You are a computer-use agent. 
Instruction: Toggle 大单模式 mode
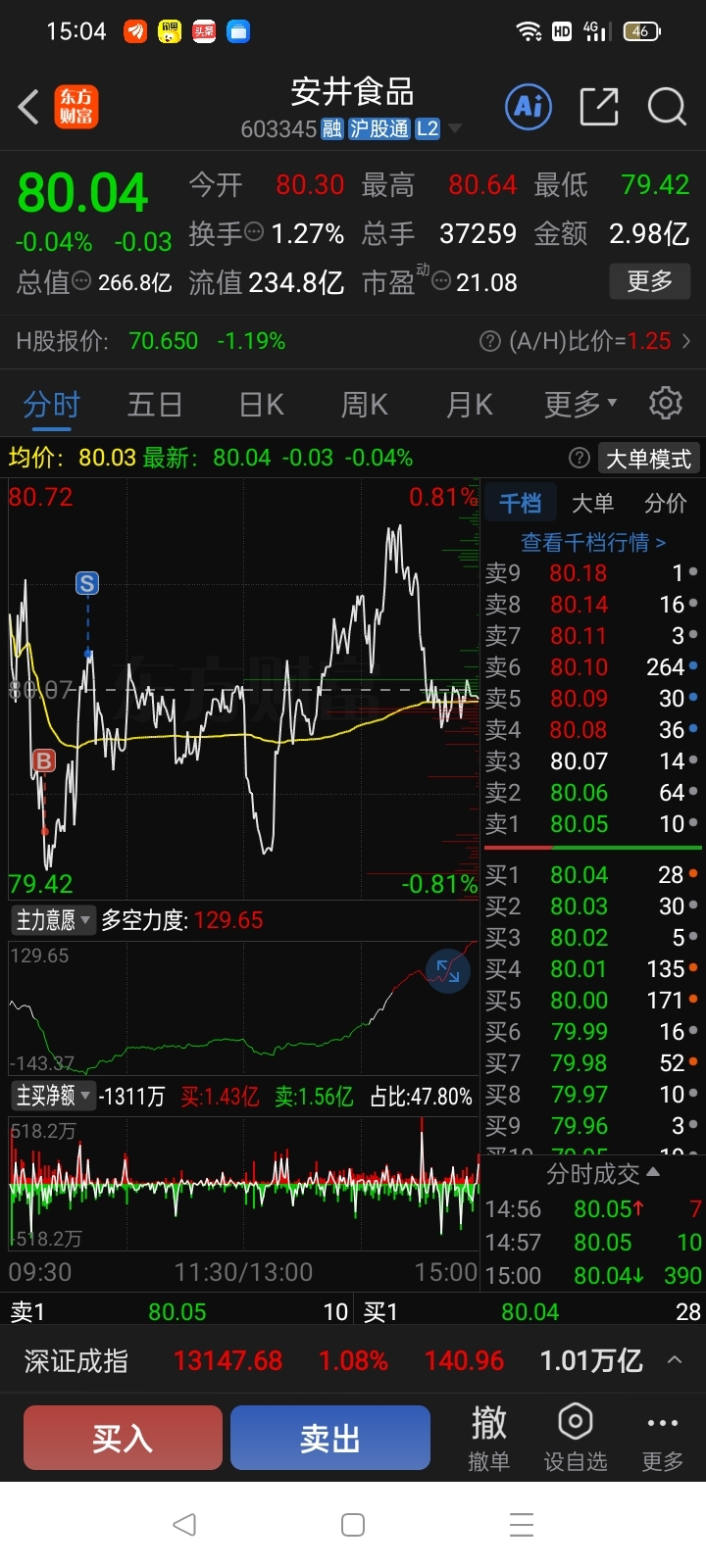(648, 458)
